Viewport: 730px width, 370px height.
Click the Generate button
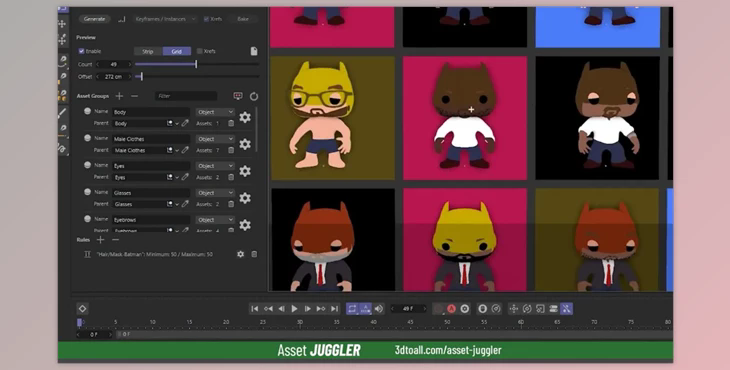(x=95, y=19)
